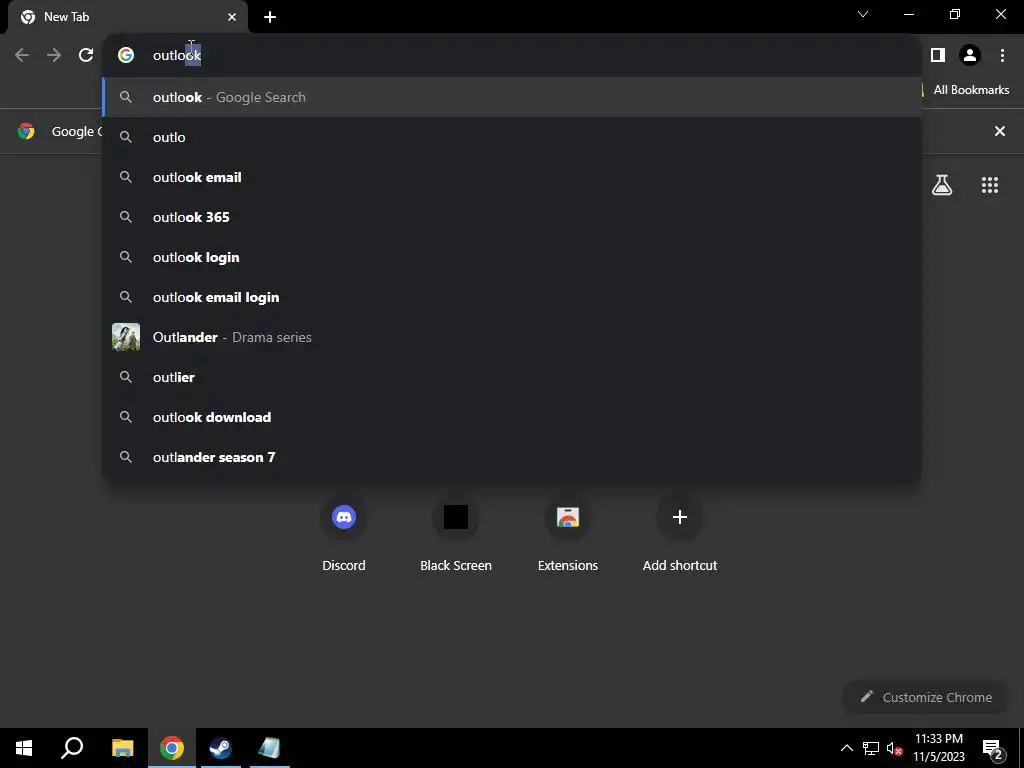Open the Extensions shortcut

click(568, 534)
